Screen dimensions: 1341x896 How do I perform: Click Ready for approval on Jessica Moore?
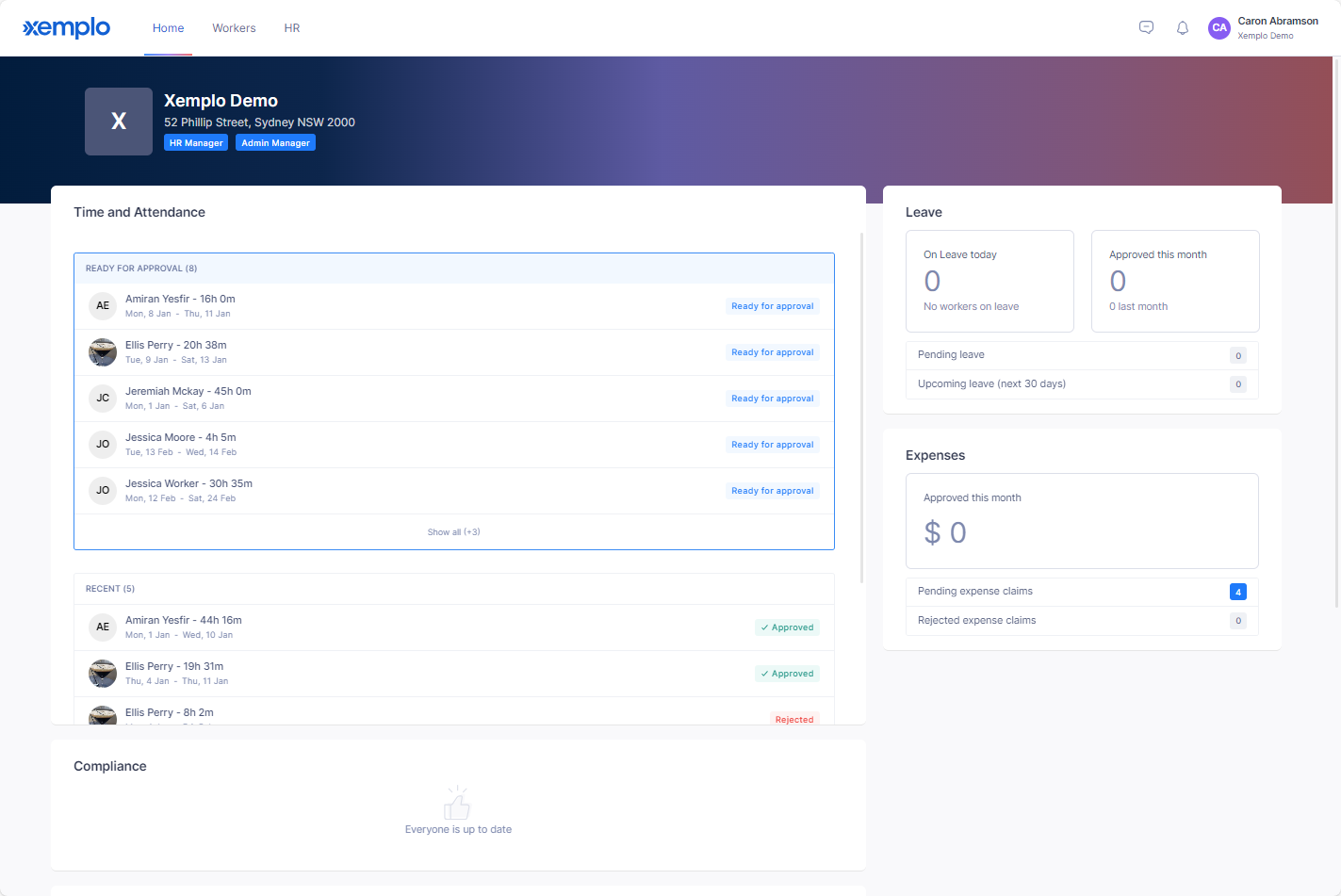(773, 445)
